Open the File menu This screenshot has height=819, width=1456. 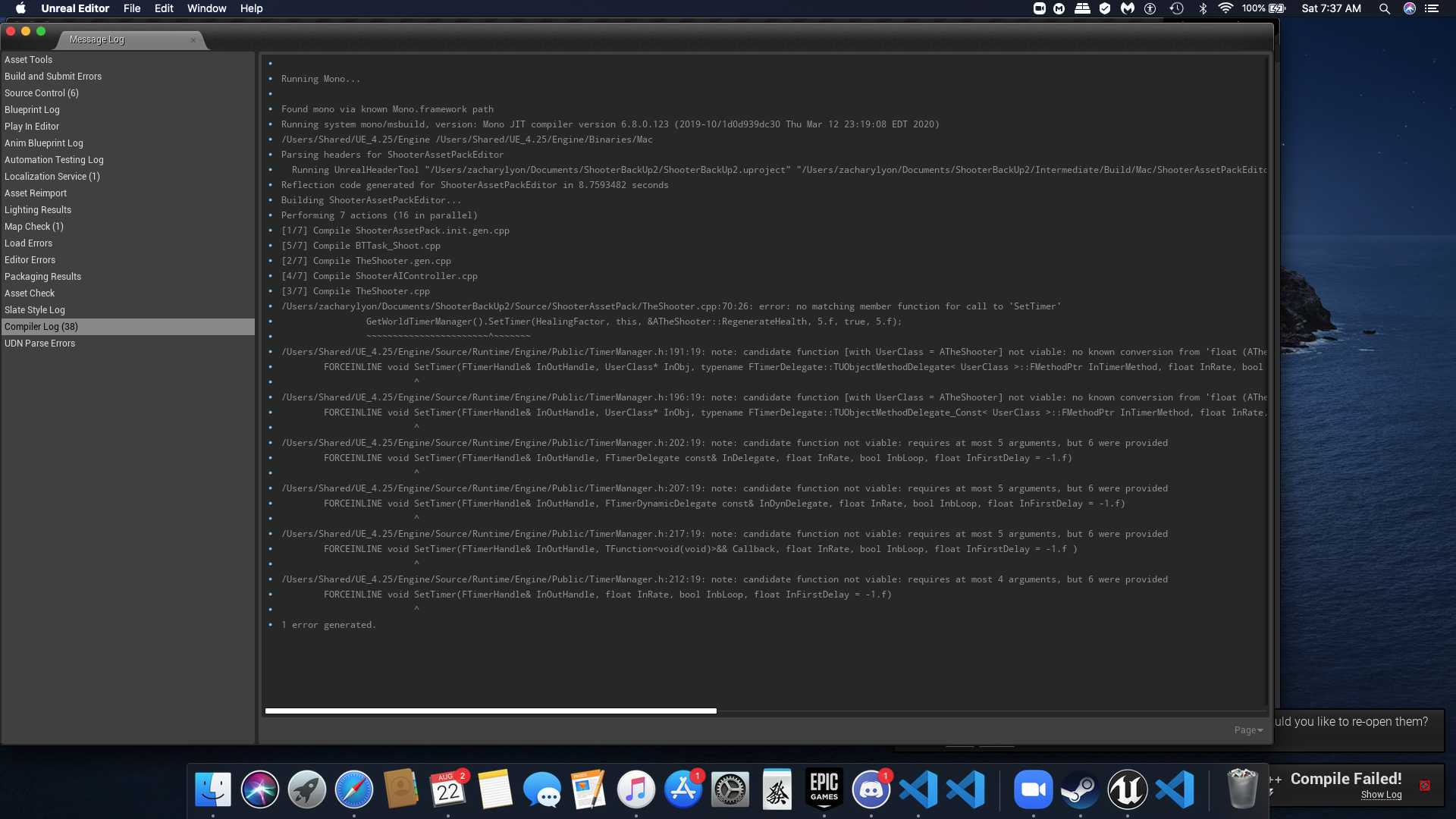tap(132, 8)
